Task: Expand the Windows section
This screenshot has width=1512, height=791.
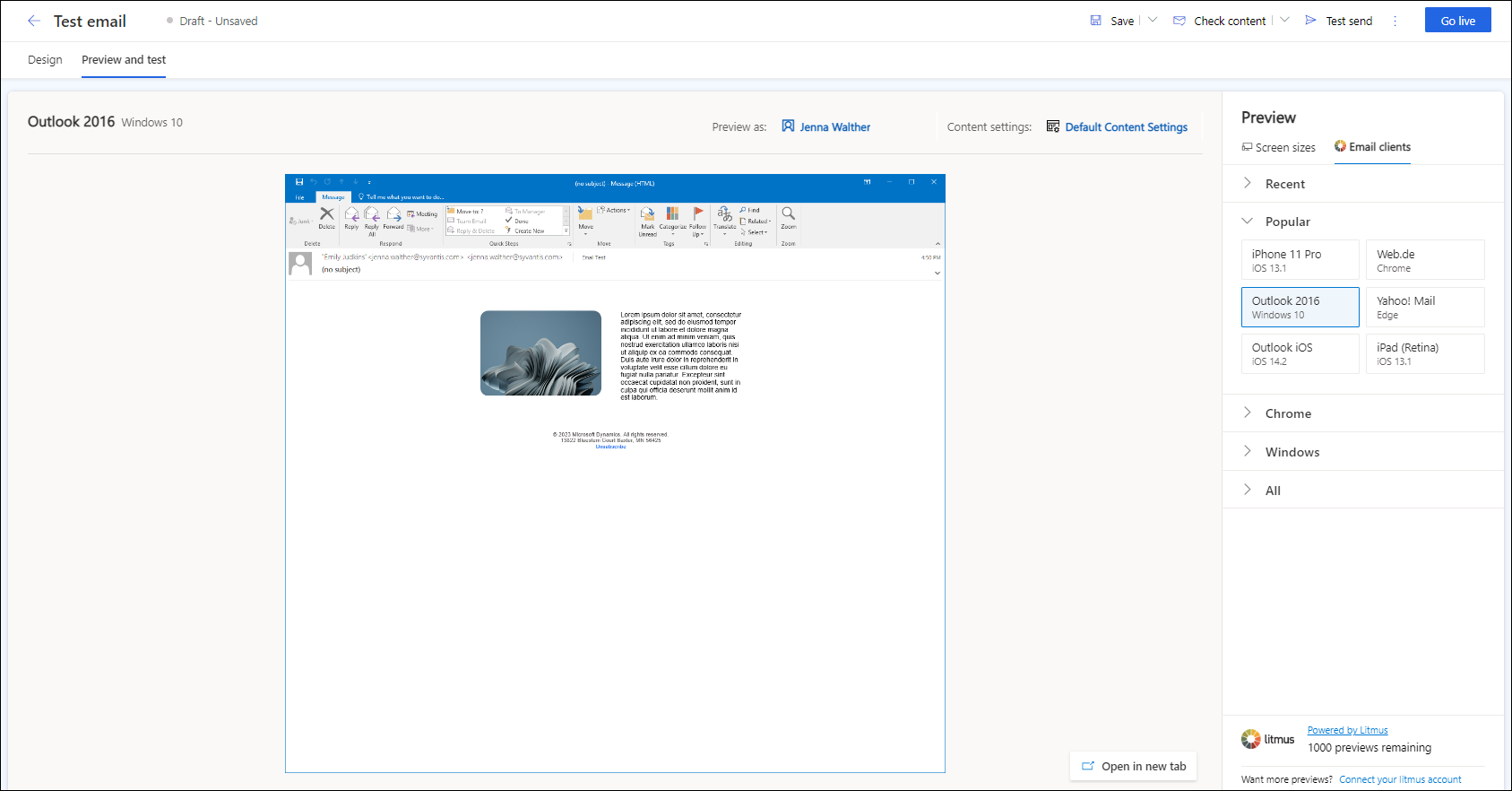Action: coord(1363,452)
